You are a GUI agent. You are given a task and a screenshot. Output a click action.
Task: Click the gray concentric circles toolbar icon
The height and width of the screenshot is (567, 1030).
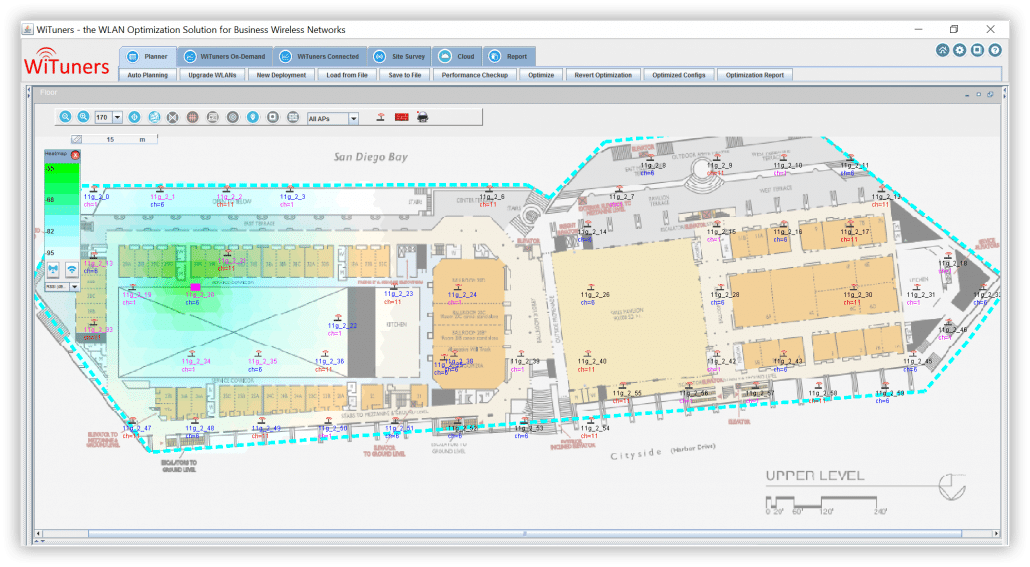pyautogui.click(x=233, y=117)
